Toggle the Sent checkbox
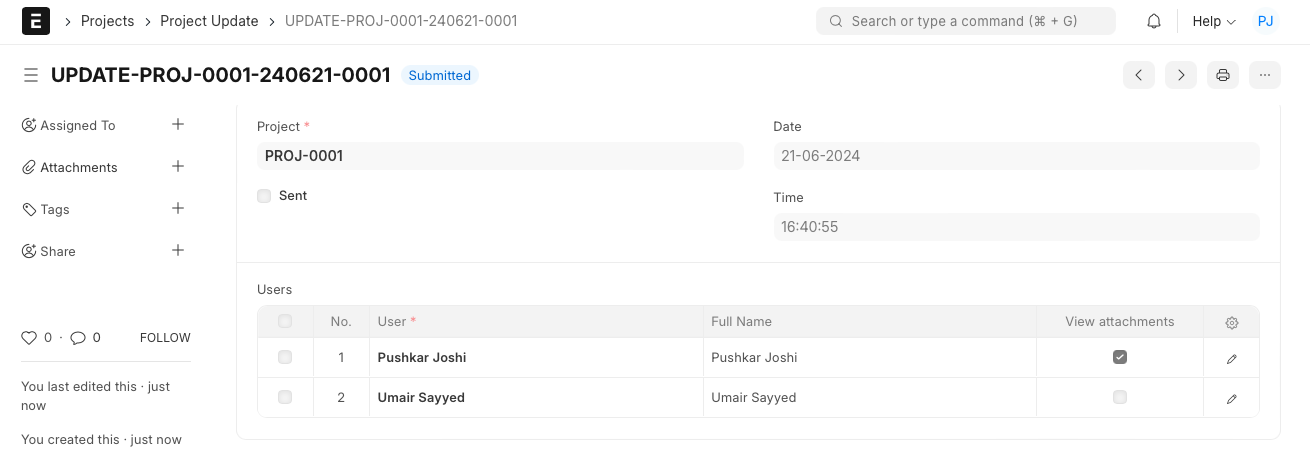 point(264,196)
